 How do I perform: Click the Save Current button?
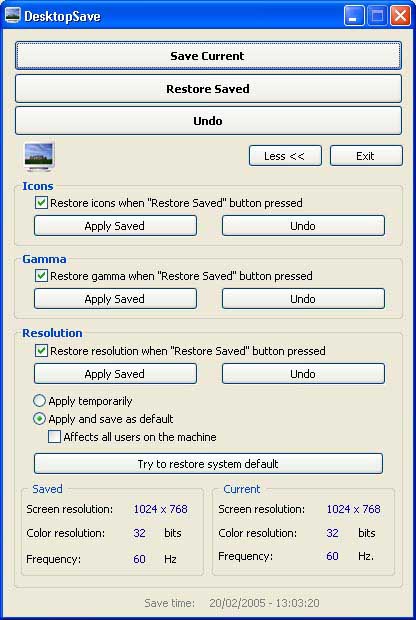click(x=208, y=56)
